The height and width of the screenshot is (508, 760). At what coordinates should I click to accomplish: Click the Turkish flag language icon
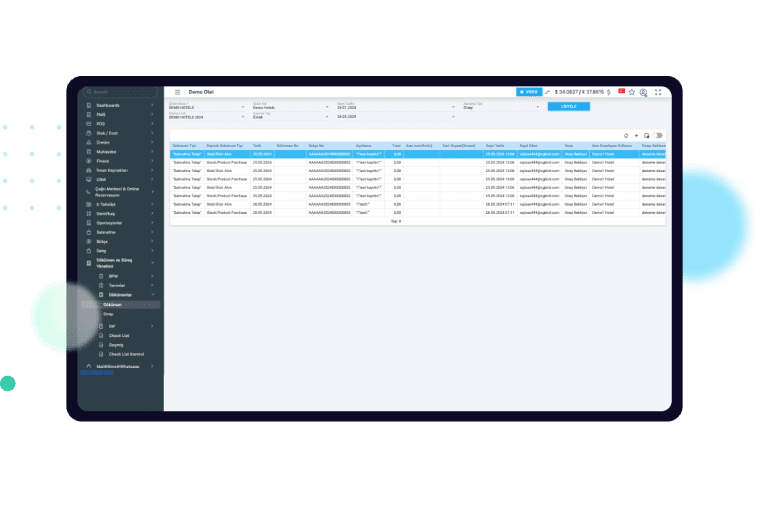pyautogui.click(x=620, y=92)
